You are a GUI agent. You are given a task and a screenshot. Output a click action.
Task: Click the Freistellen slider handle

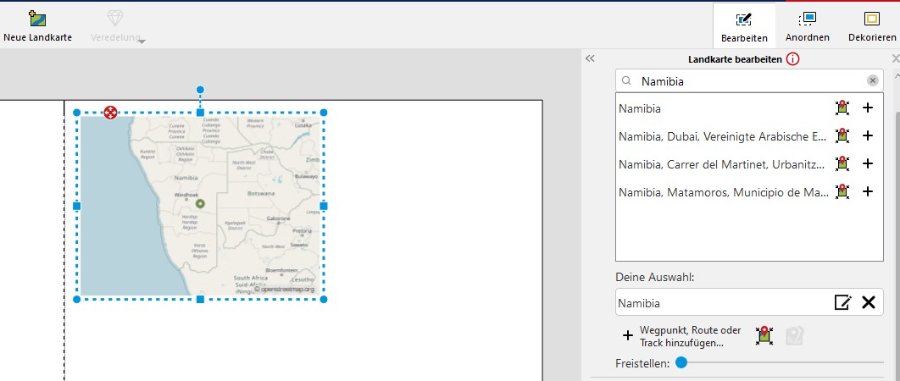point(681,363)
